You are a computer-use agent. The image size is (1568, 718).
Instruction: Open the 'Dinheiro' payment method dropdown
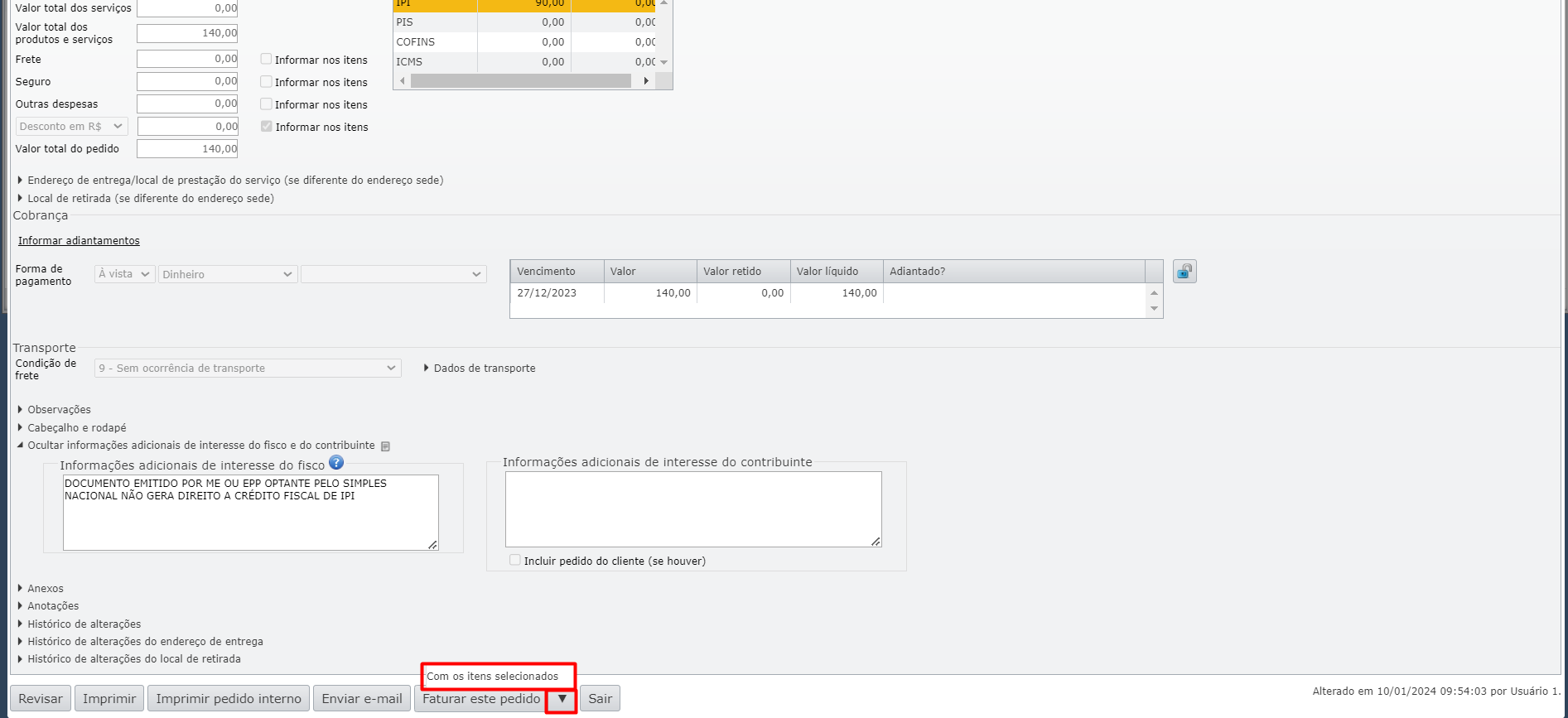(x=228, y=274)
